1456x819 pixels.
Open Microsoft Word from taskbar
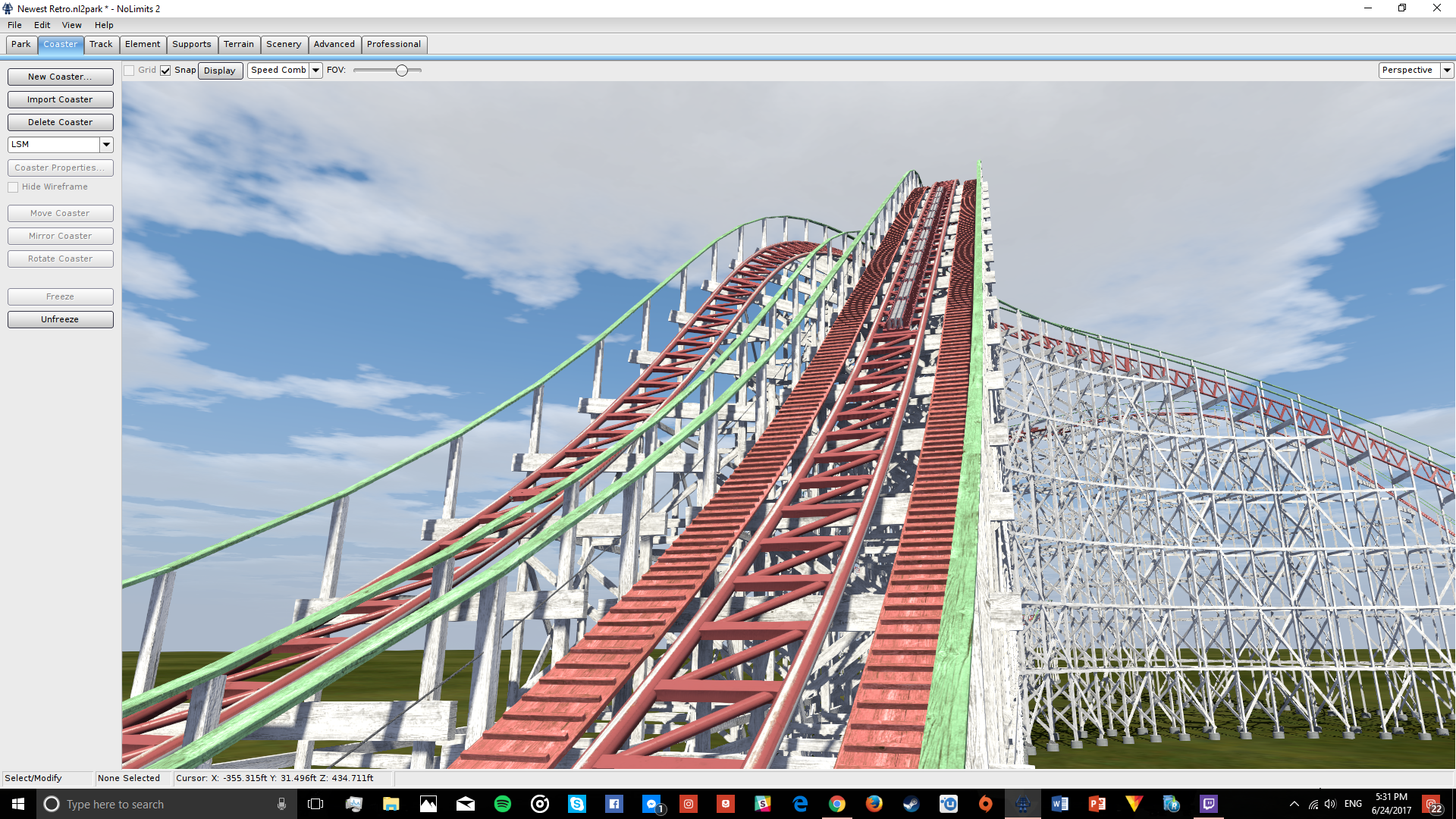[1059, 804]
